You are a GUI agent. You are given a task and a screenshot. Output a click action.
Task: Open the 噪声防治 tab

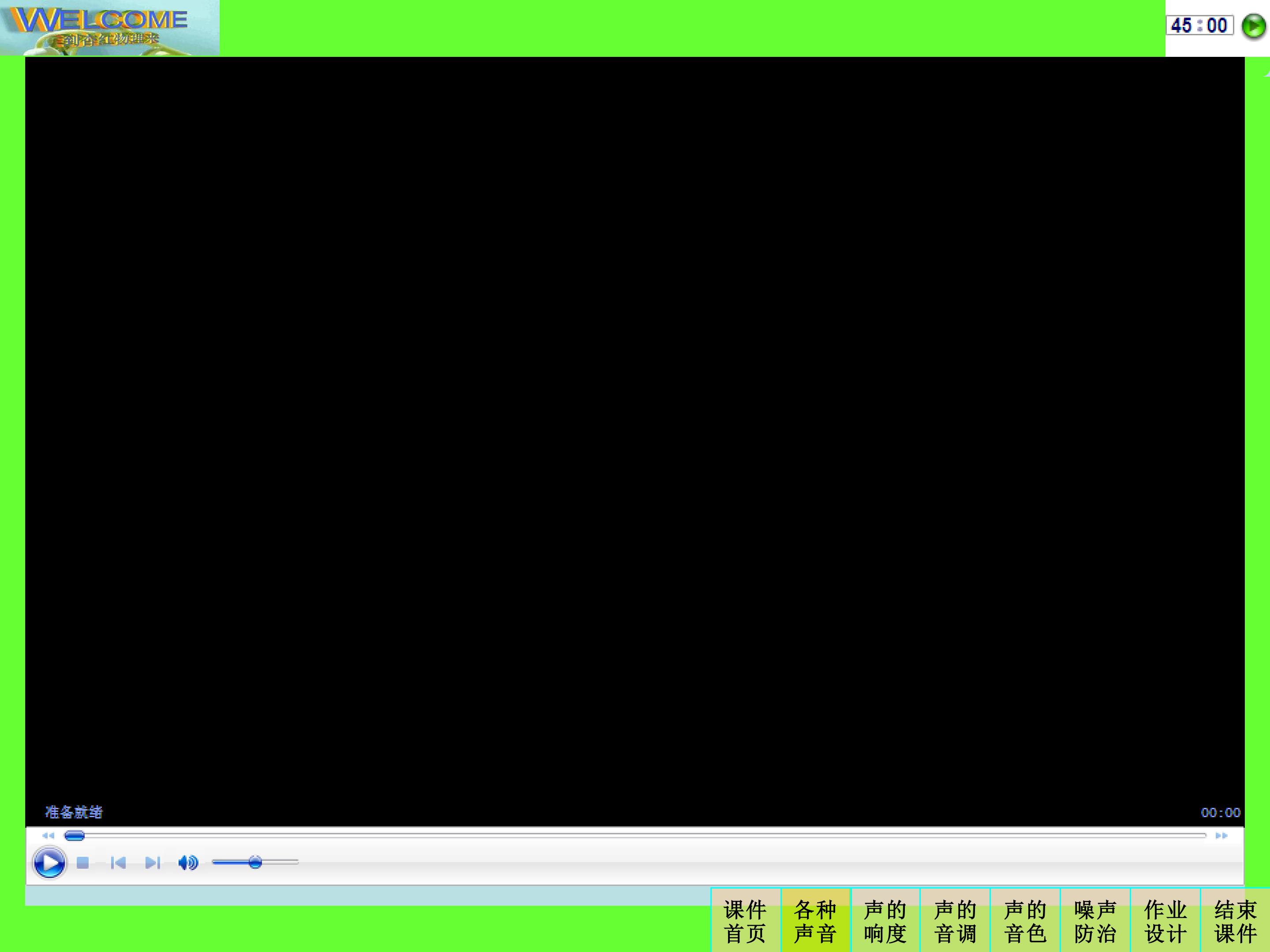tap(1095, 921)
